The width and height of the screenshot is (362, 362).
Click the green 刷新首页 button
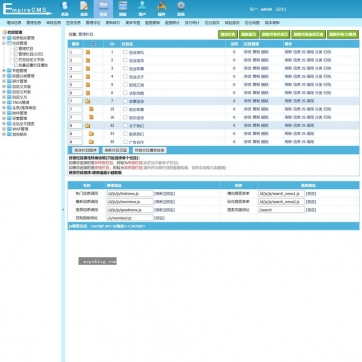(x=249, y=34)
